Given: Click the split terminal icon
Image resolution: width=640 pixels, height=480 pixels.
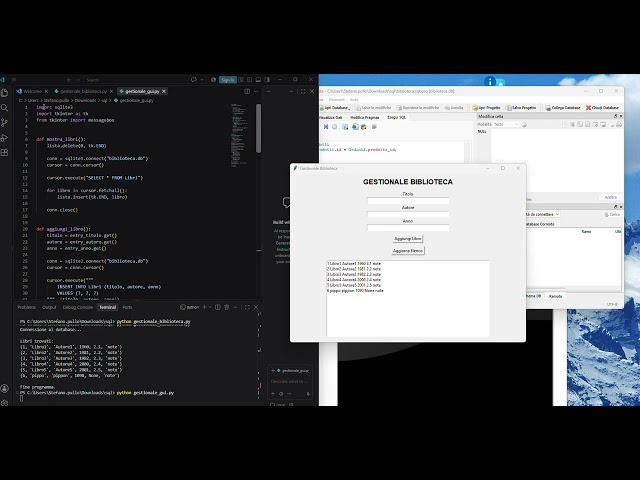Looking at the screenshot, I should 218,307.
